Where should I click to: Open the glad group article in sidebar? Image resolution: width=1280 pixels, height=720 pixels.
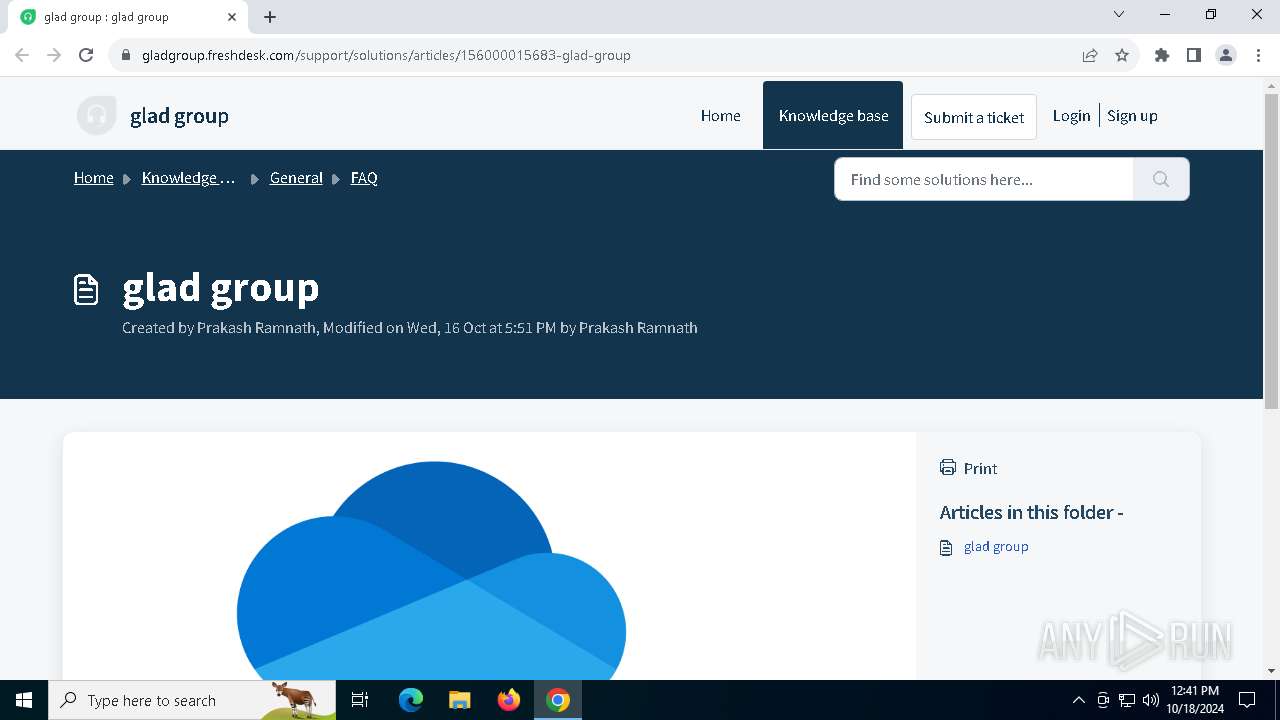996,547
